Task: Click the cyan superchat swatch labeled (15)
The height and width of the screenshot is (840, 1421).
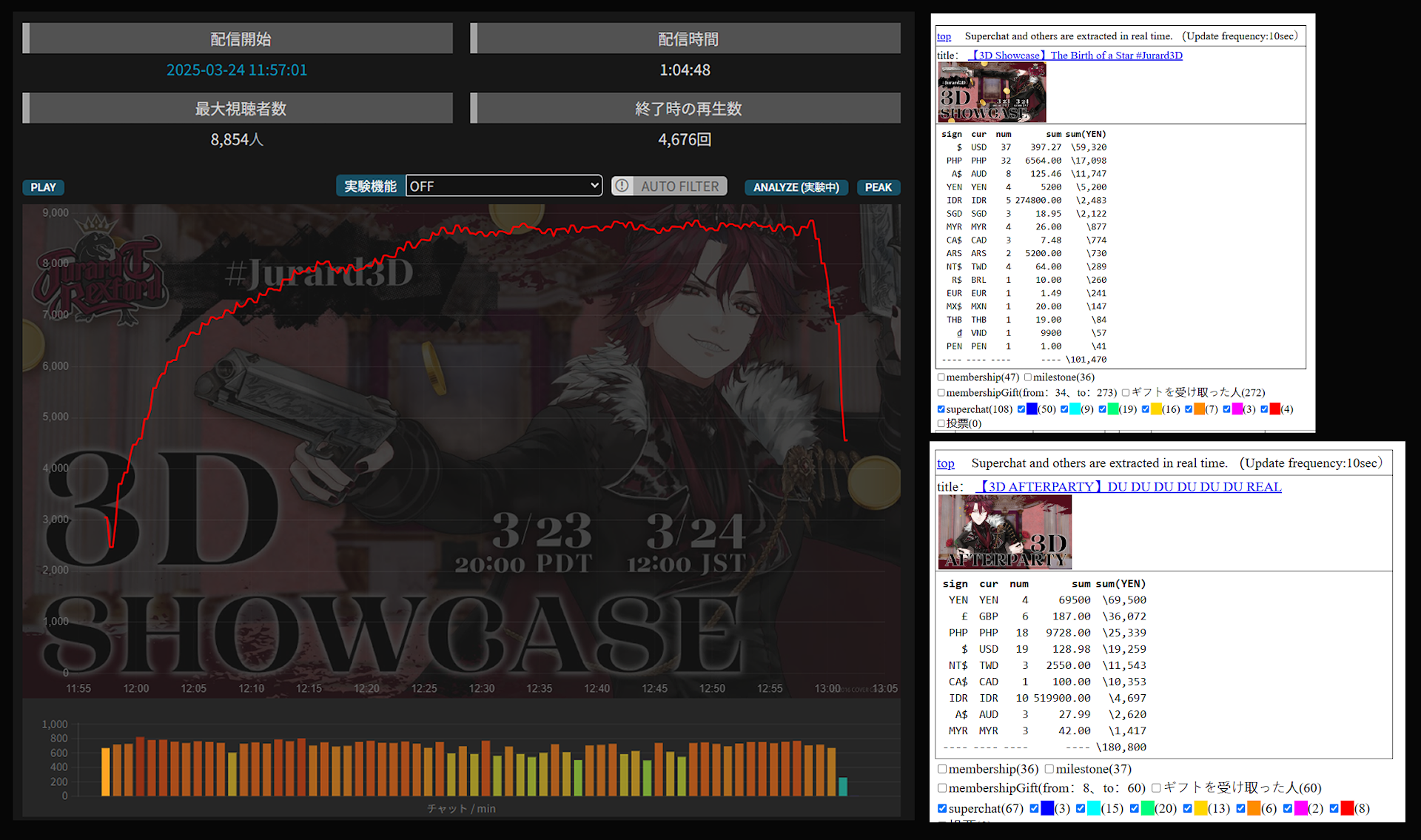Action: tap(1094, 808)
